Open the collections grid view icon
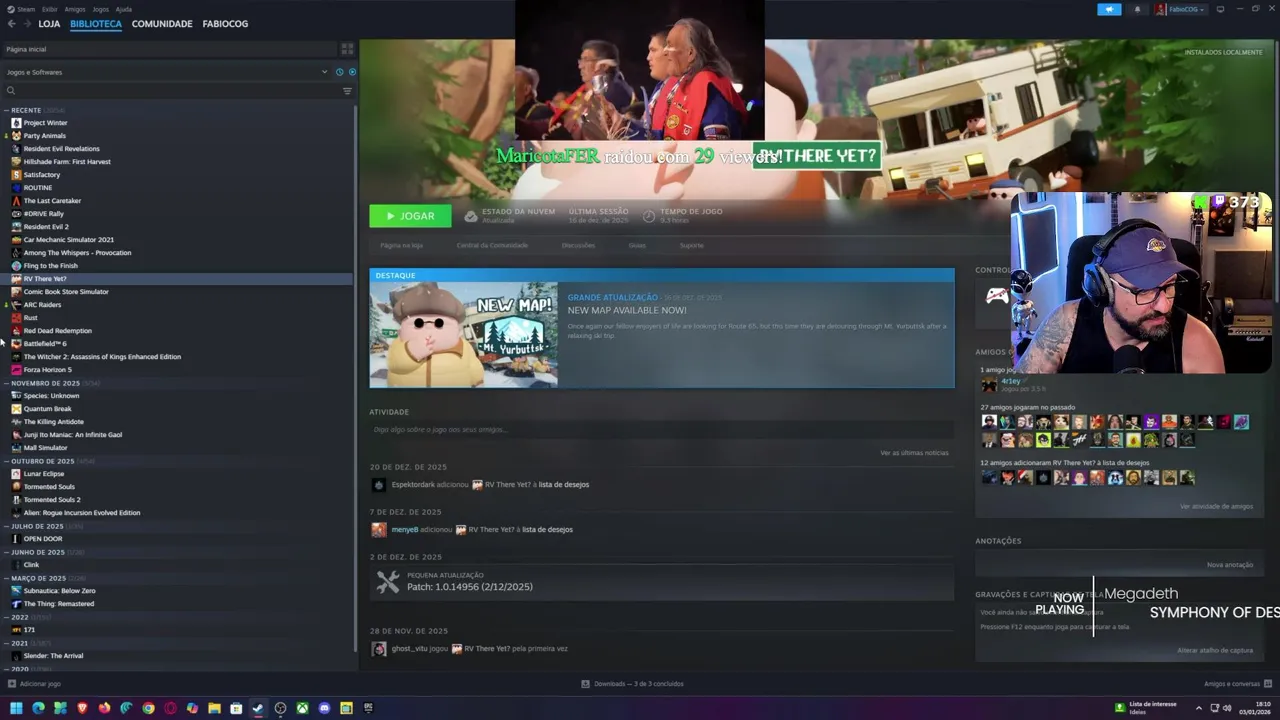The height and width of the screenshot is (720, 1280). tap(347, 49)
